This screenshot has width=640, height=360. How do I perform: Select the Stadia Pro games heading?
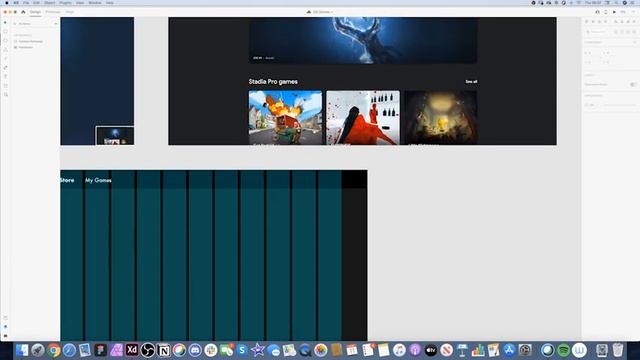pos(273,82)
